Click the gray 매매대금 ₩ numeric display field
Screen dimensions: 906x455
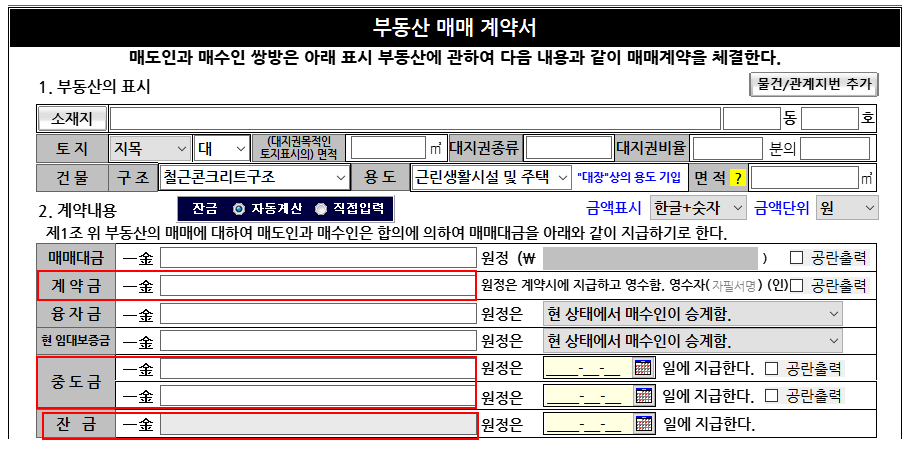(649, 258)
